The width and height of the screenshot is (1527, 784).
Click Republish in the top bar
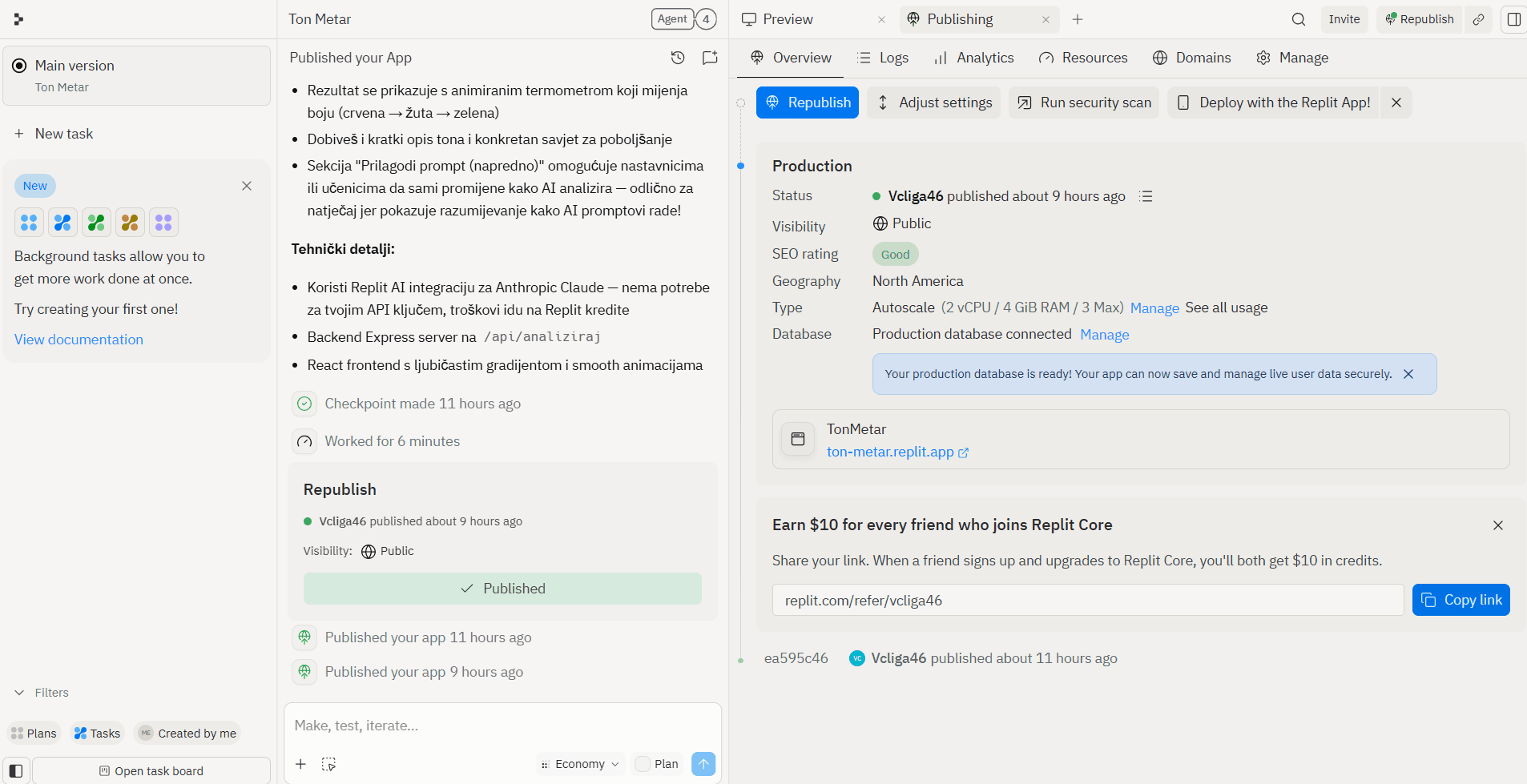click(x=1420, y=19)
